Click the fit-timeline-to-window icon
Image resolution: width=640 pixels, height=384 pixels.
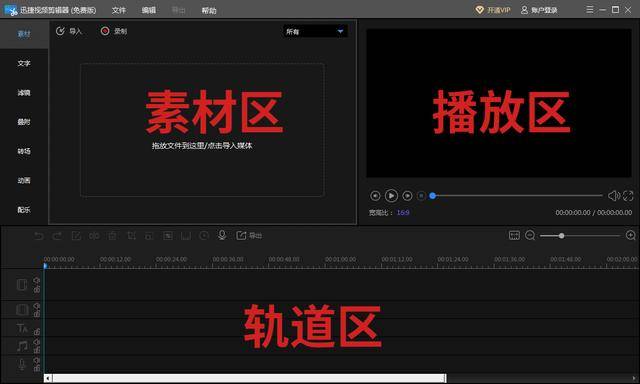514,235
